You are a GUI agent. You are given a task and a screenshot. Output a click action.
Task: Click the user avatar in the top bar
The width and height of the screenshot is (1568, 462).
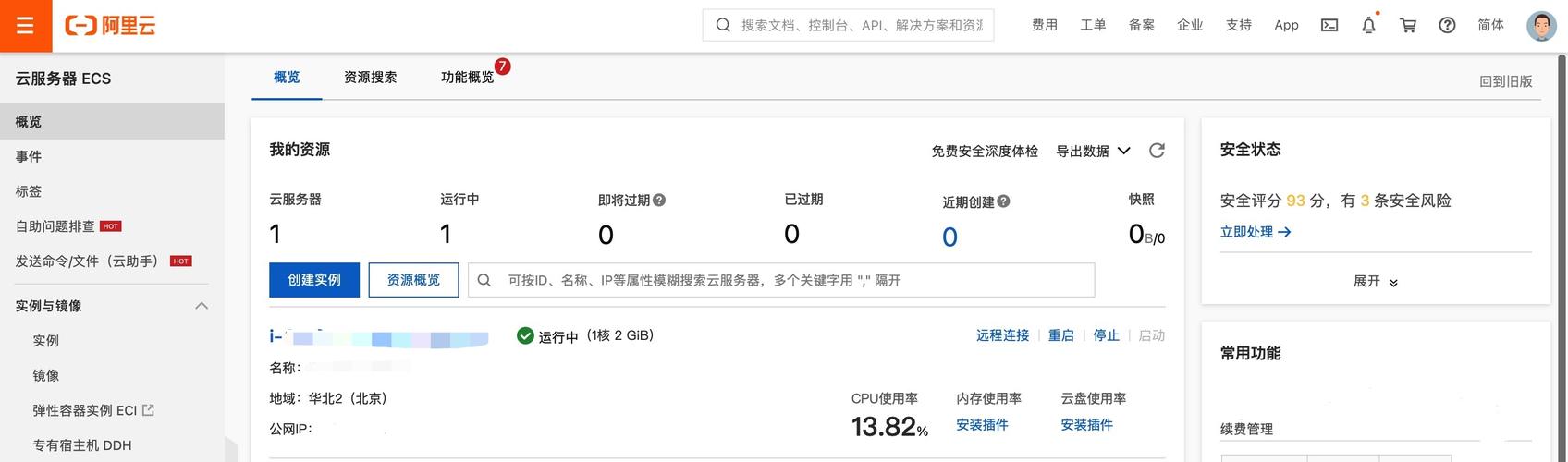(1541, 26)
